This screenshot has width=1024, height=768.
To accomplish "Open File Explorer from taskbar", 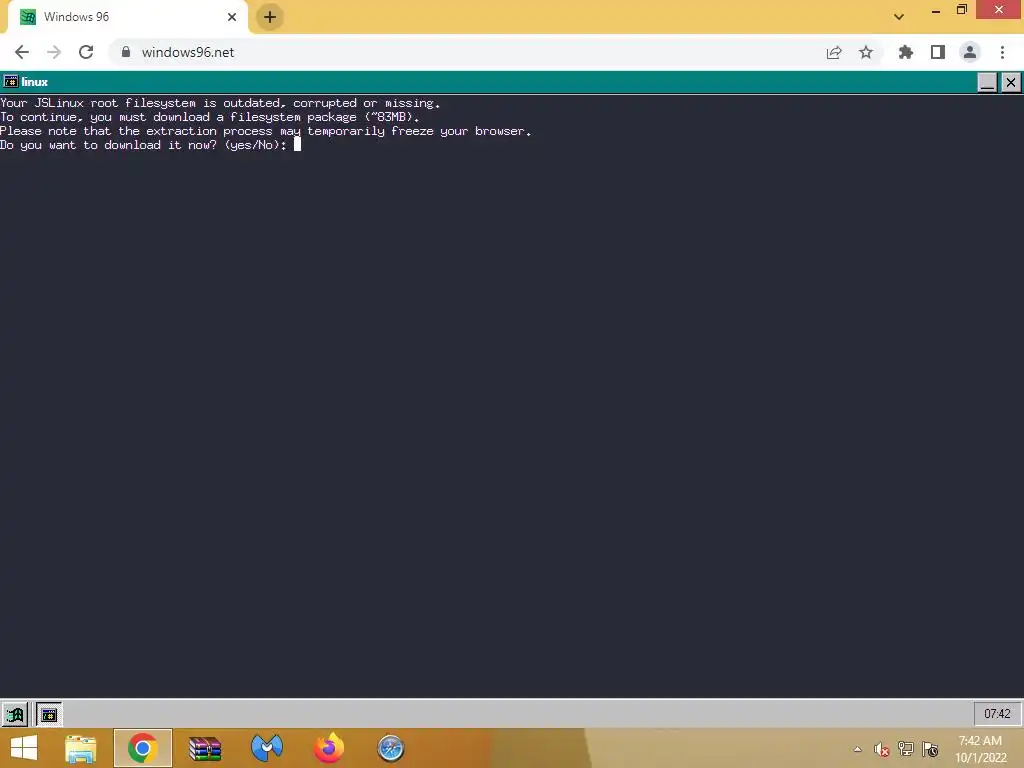I will point(81,748).
